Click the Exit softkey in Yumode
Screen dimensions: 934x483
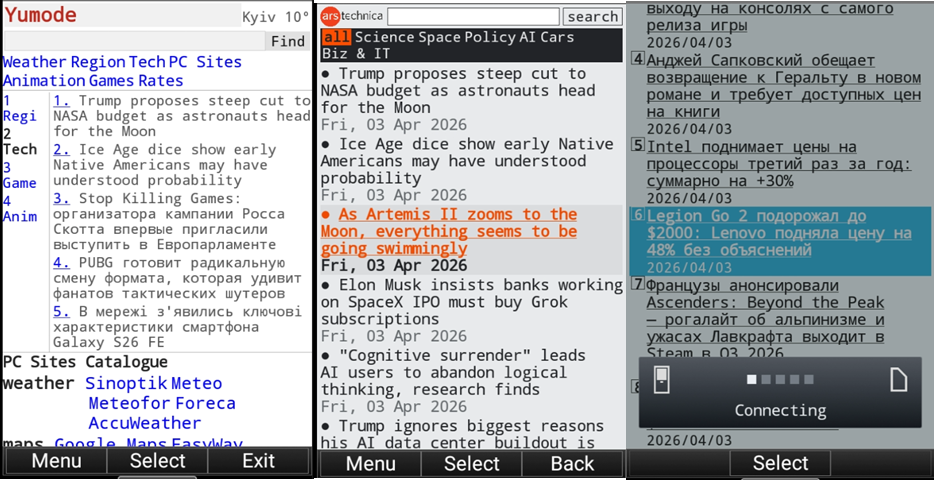click(x=259, y=460)
